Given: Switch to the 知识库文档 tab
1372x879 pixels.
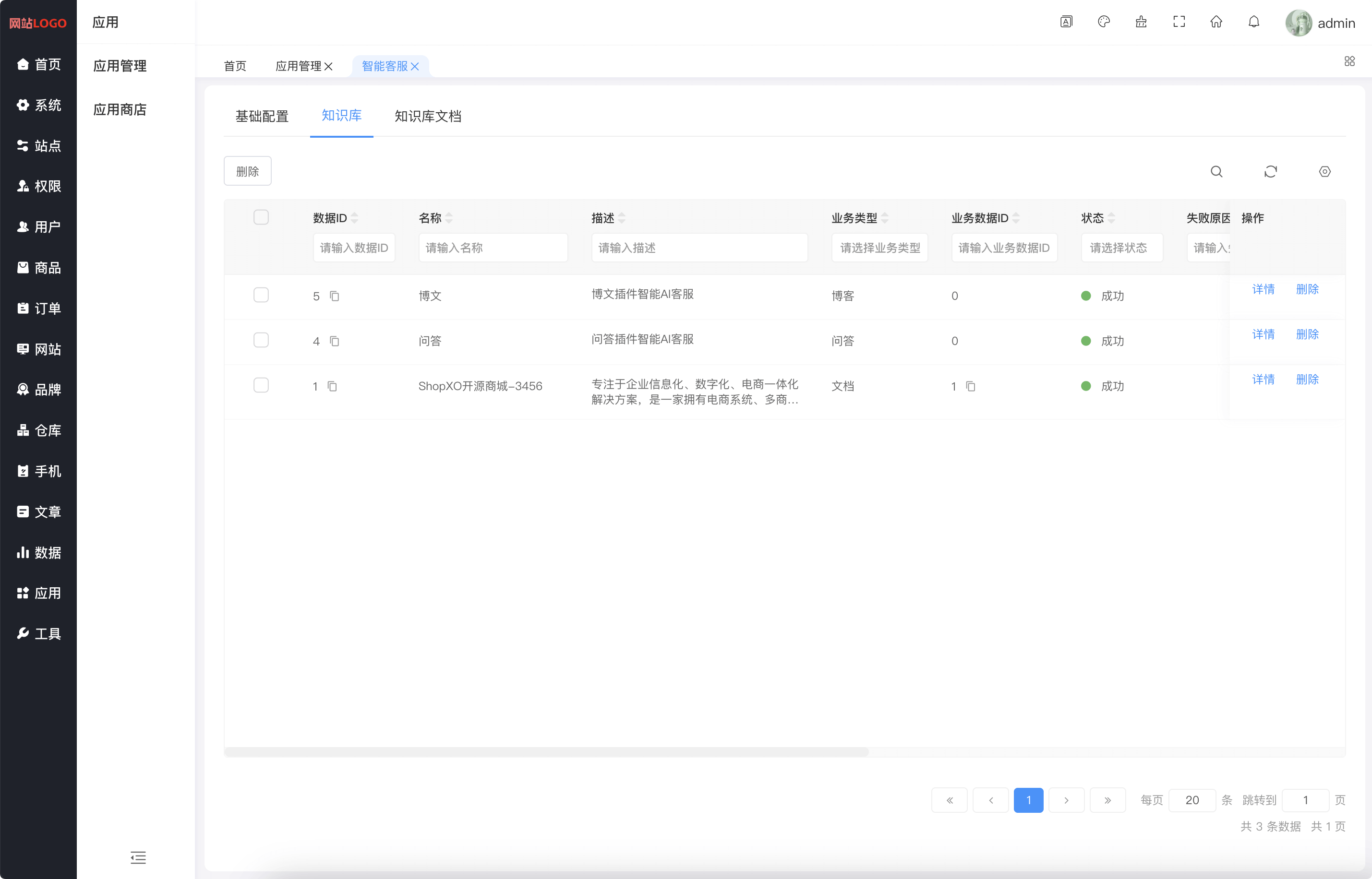Looking at the screenshot, I should coord(428,117).
